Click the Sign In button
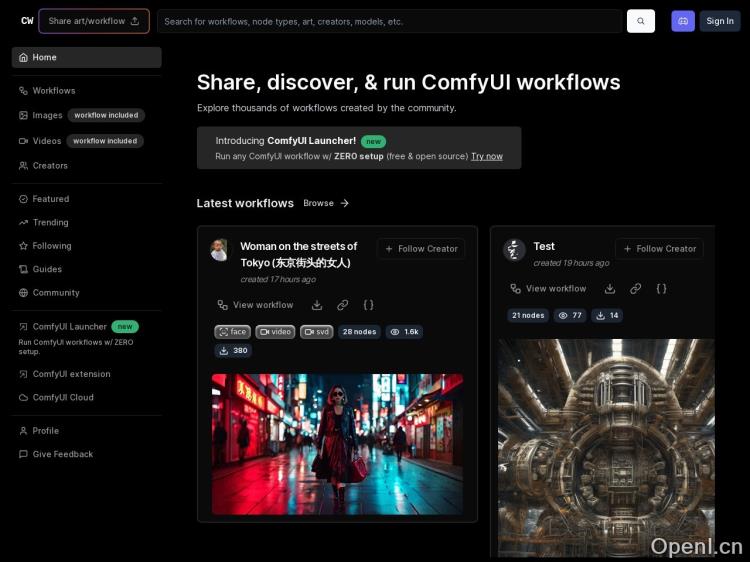Image resolution: width=750 pixels, height=562 pixels. pos(720,21)
